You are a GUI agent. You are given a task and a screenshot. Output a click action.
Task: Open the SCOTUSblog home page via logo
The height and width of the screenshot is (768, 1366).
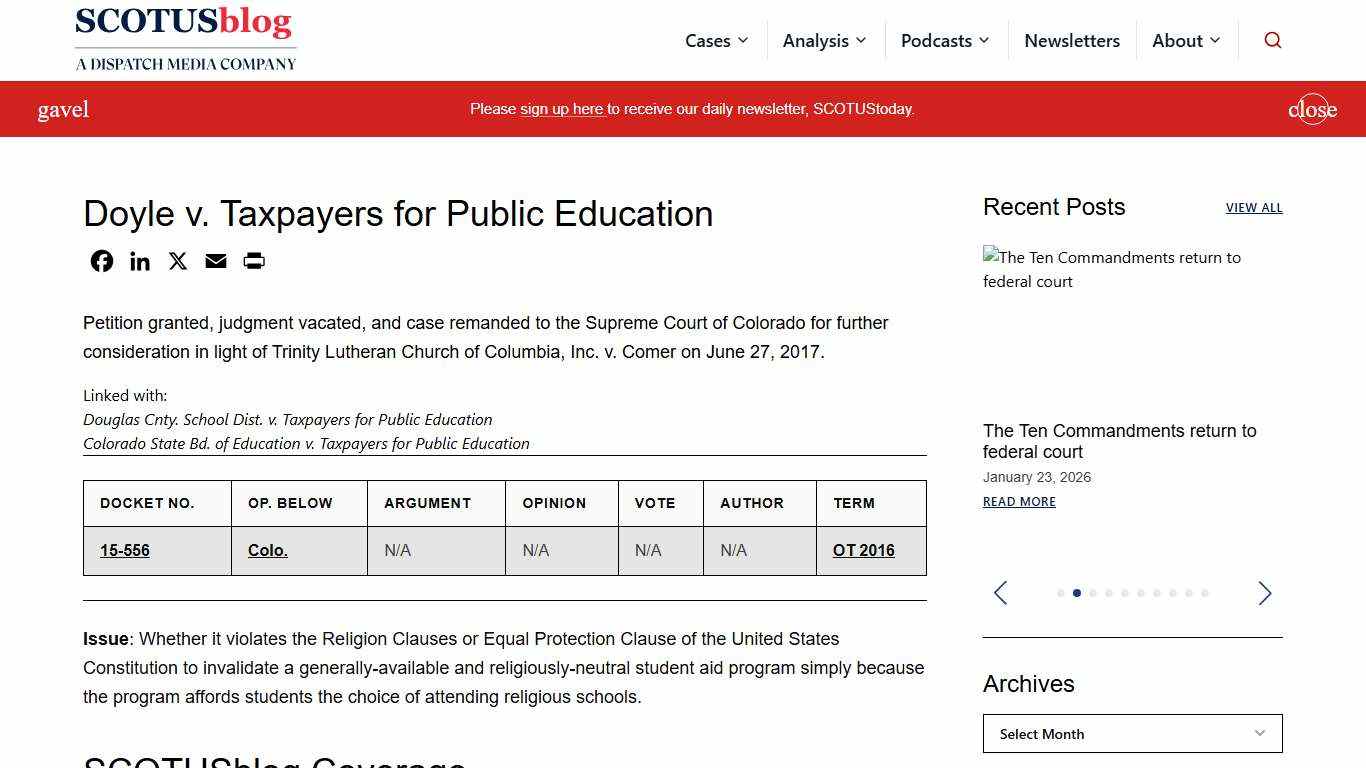point(185,38)
